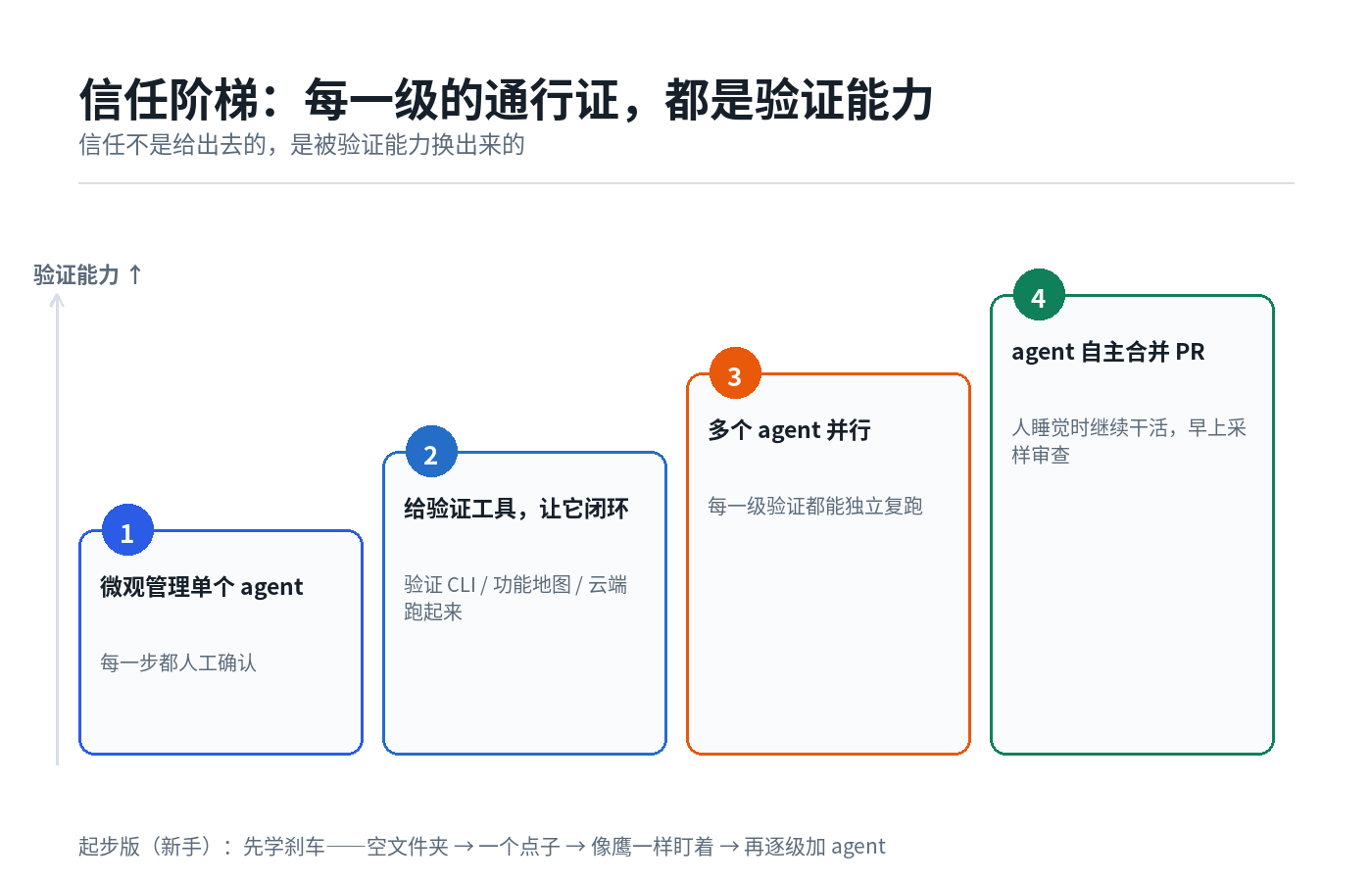Select the footer note starting with "起步版（新手）"

(482, 847)
